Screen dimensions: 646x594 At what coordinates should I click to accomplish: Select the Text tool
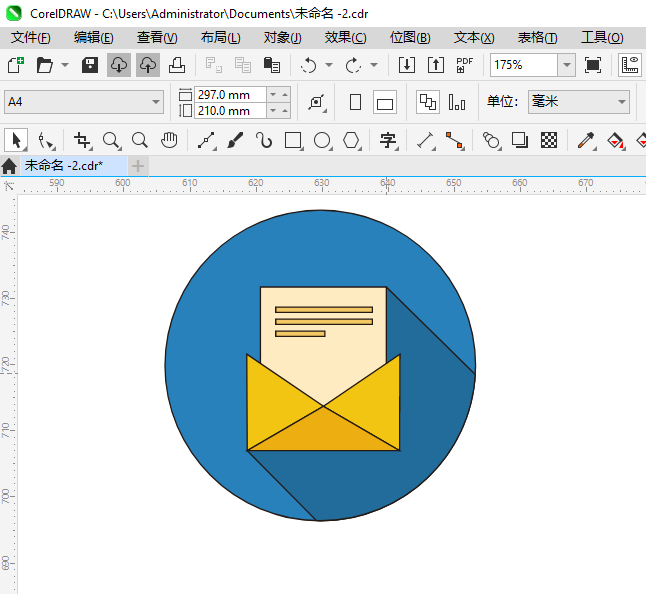pos(388,140)
